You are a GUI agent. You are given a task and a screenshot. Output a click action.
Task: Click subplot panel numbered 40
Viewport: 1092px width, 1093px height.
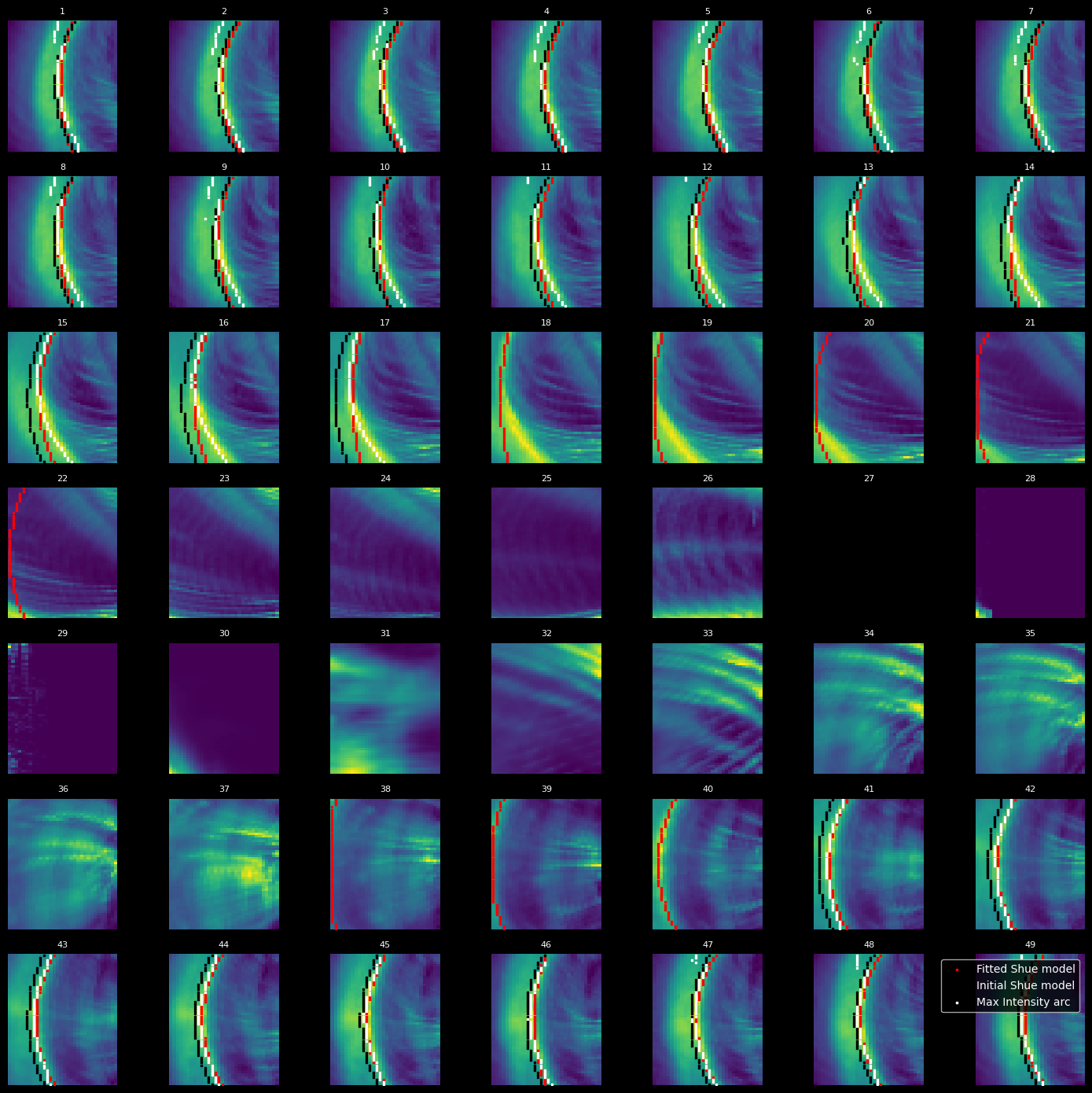(708, 864)
